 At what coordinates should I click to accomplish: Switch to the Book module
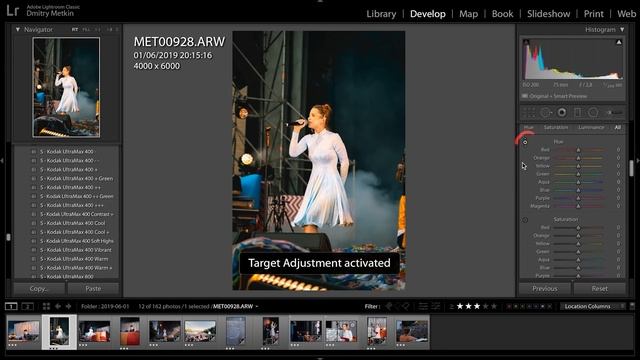point(502,14)
